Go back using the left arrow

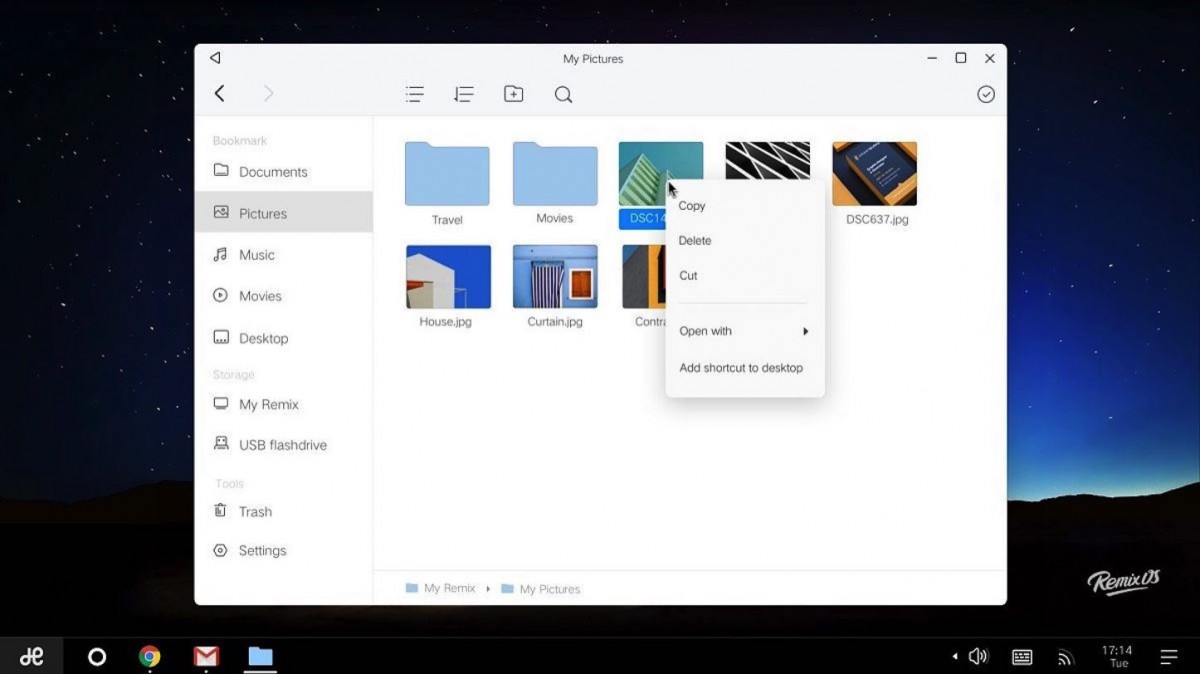220,94
